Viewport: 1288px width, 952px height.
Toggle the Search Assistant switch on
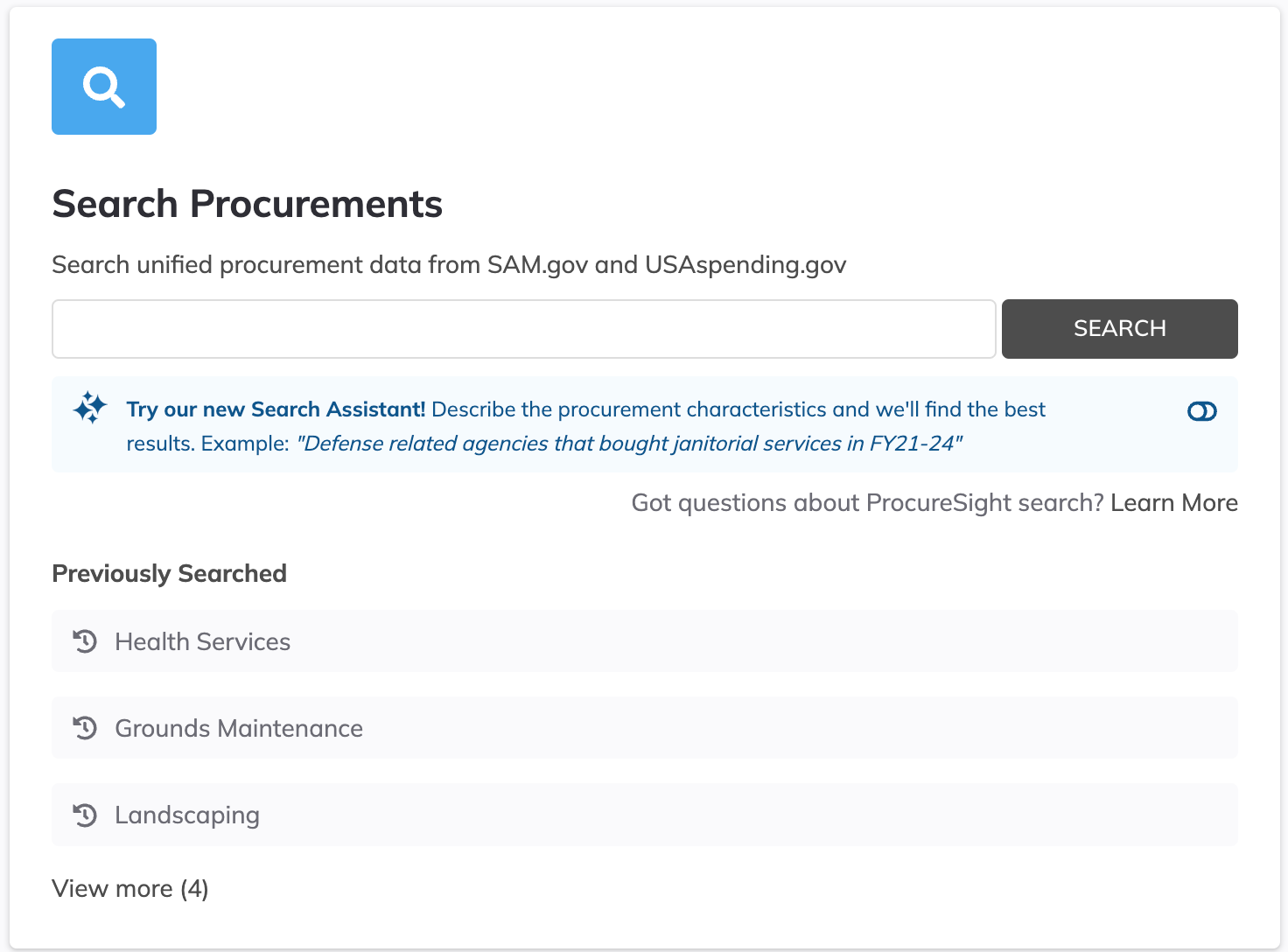click(x=1202, y=411)
